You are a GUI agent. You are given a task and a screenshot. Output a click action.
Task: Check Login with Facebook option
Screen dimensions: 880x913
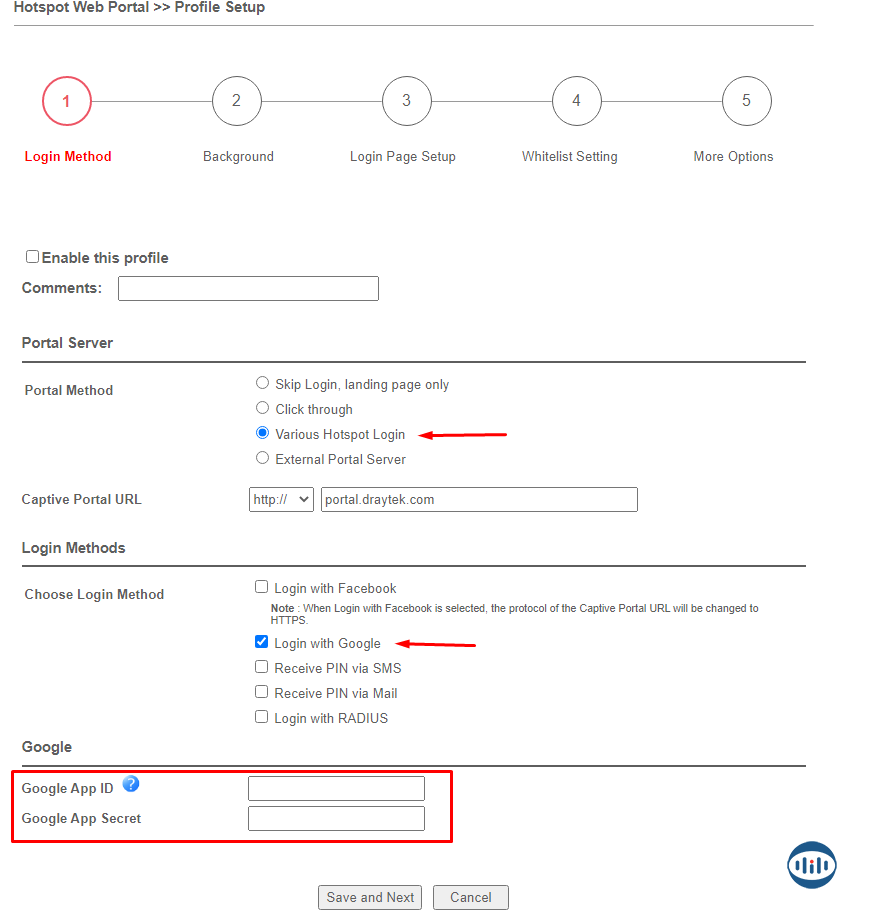click(x=262, y=587)
